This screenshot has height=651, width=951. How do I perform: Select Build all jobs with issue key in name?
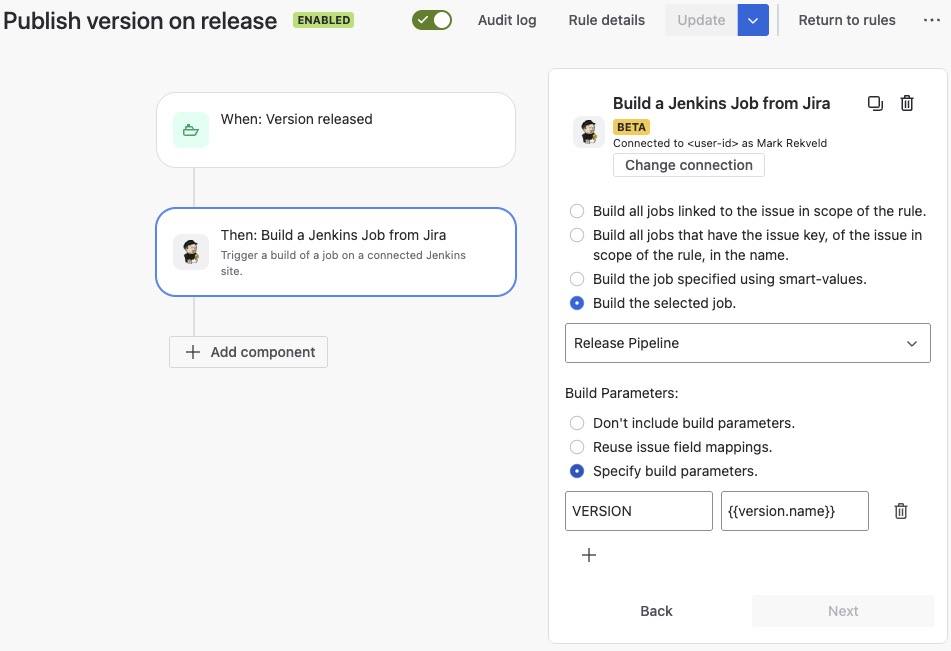[x=577, y=235]
